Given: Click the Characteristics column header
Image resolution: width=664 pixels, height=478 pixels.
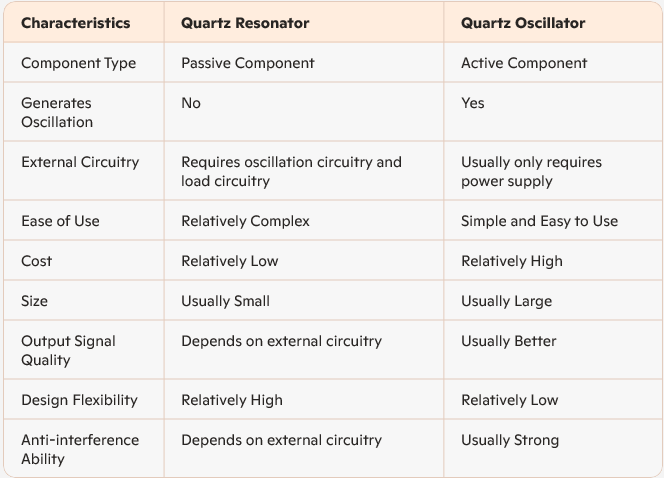Looking at the screenshot, I should (75, 22).
